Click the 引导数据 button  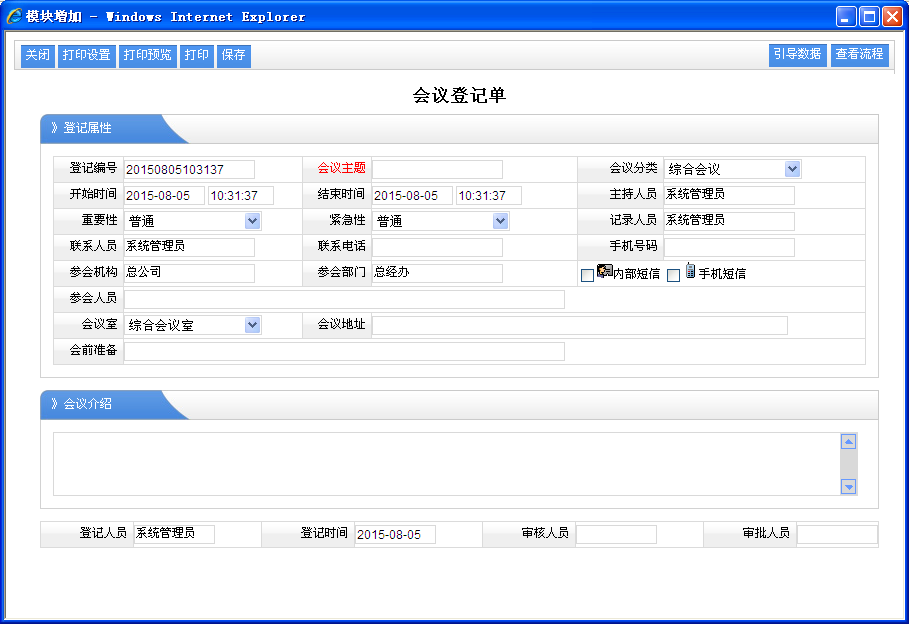point(797,55)
